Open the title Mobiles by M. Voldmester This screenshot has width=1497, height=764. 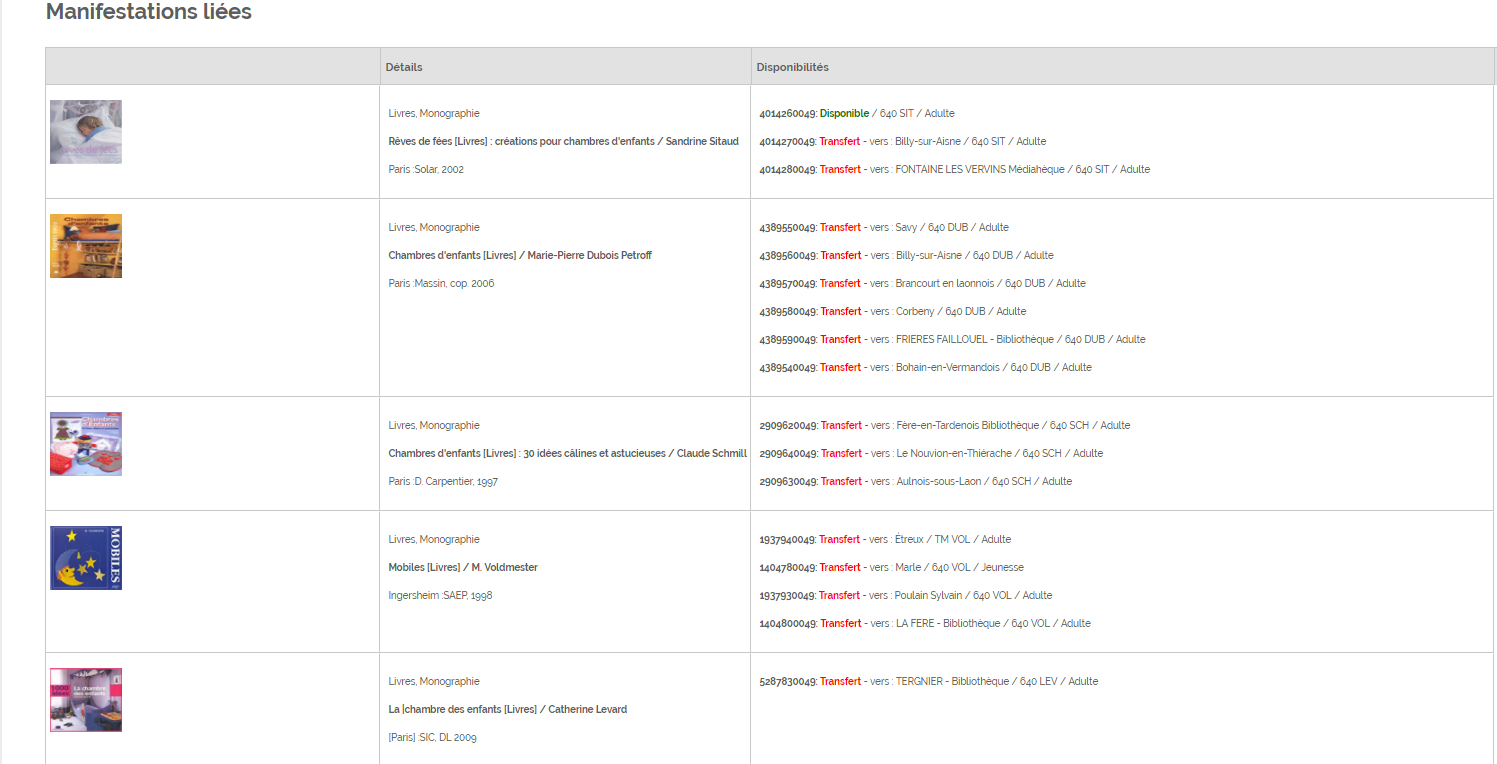click(463, 567)
